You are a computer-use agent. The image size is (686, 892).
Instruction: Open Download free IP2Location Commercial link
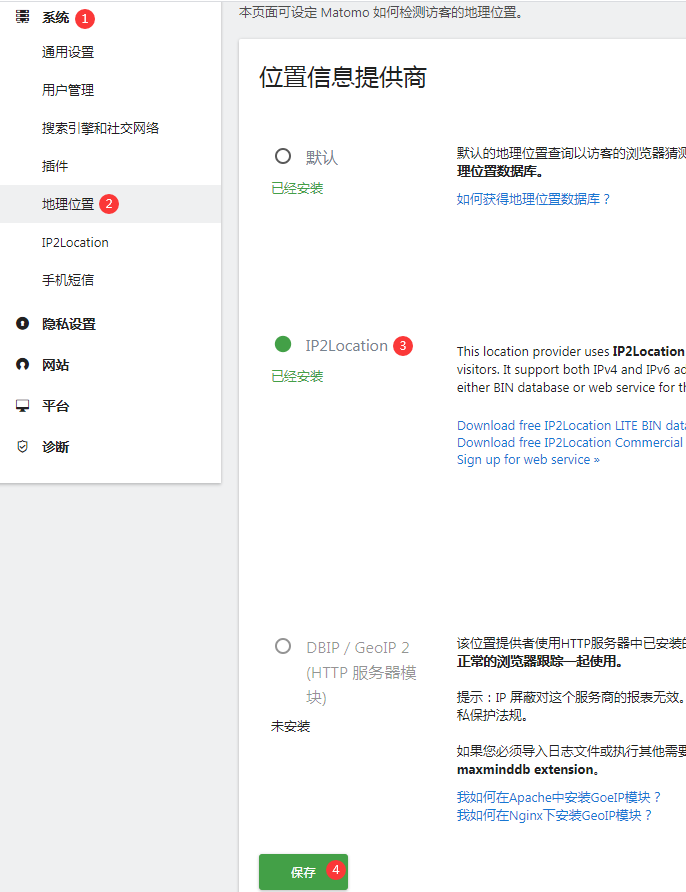[x=571, y=443]
